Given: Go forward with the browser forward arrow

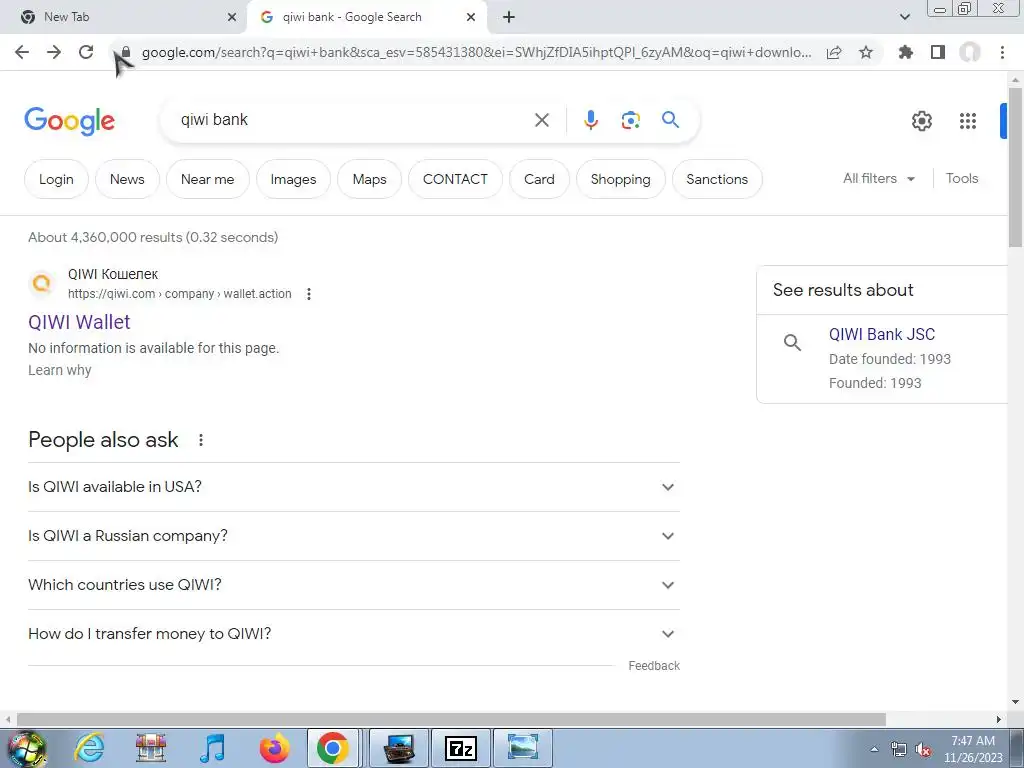Looking at the screenshot, I should coord(54,52).
